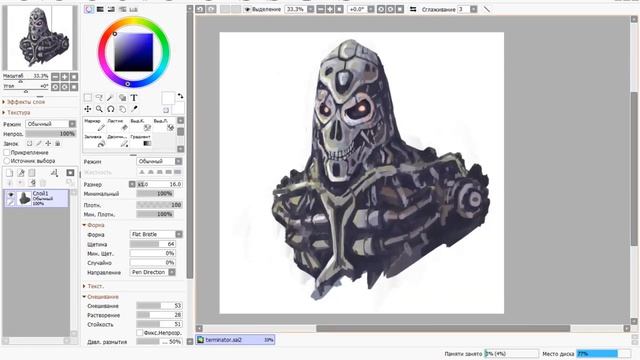Flip canvas view horizontally in toolbar
The image size is (640, 360).
tap(413, 9)
